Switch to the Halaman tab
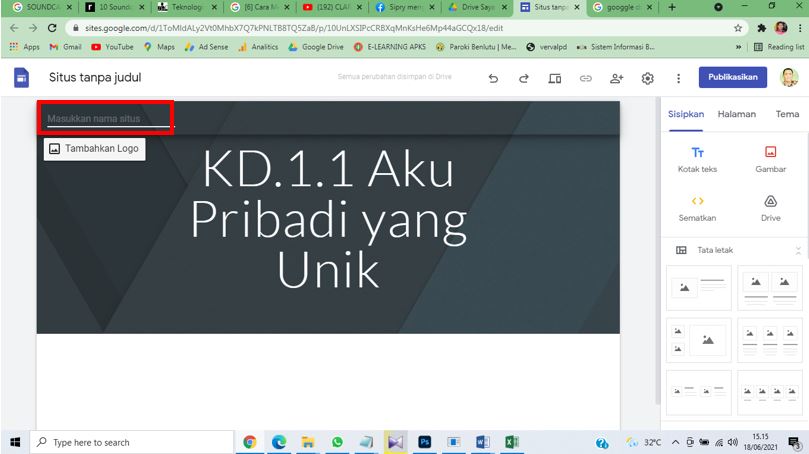Image resolution: width=809 pixels, height=454 pixels. (736, 114)
